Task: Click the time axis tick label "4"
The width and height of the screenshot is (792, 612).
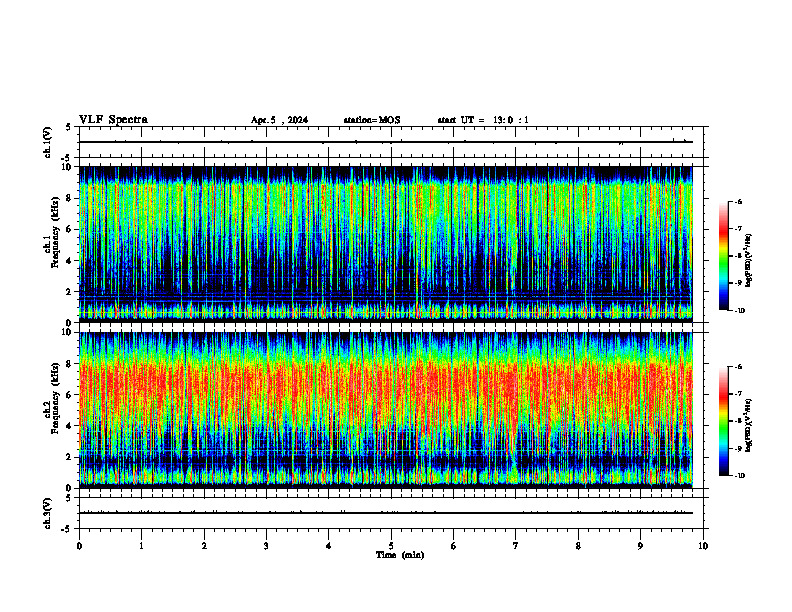Action: tap(329, 546)
